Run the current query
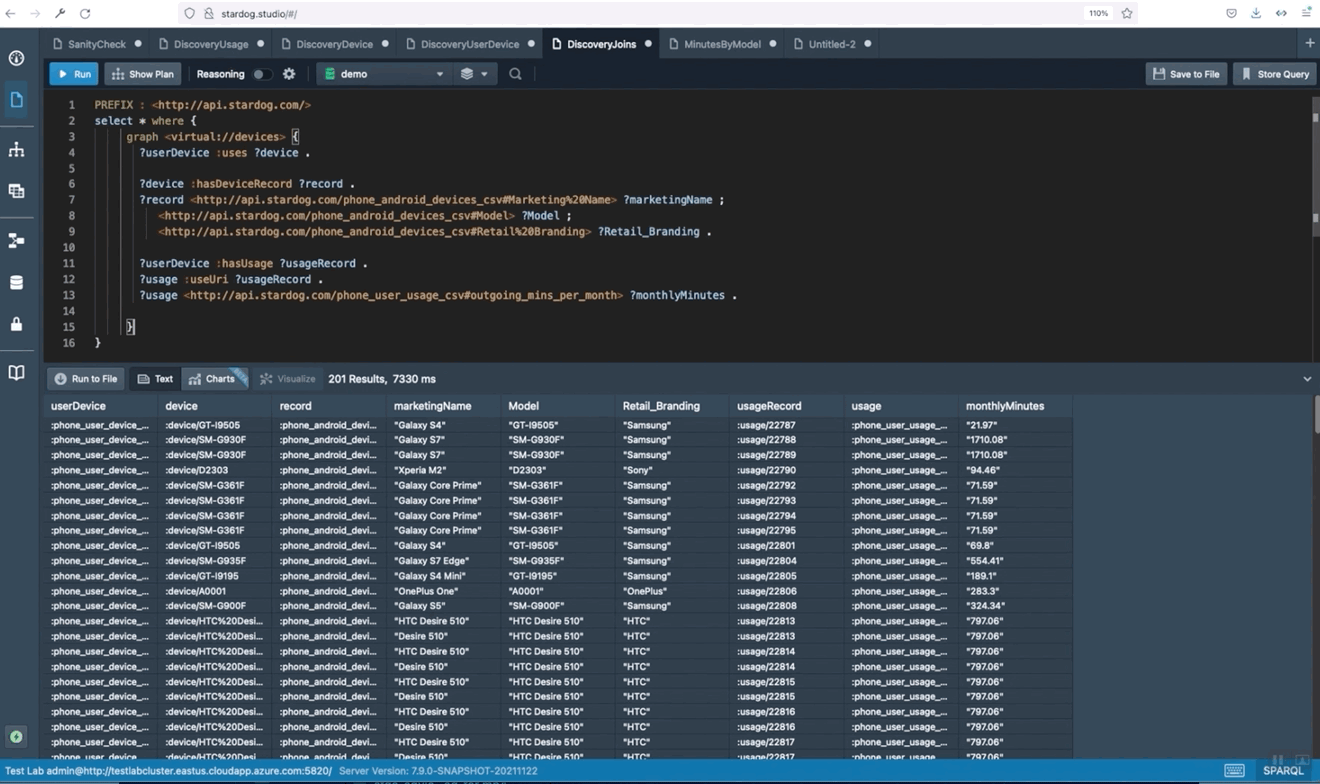The image size is (1320, 784). pyautogui.click(x=74, y=74)
